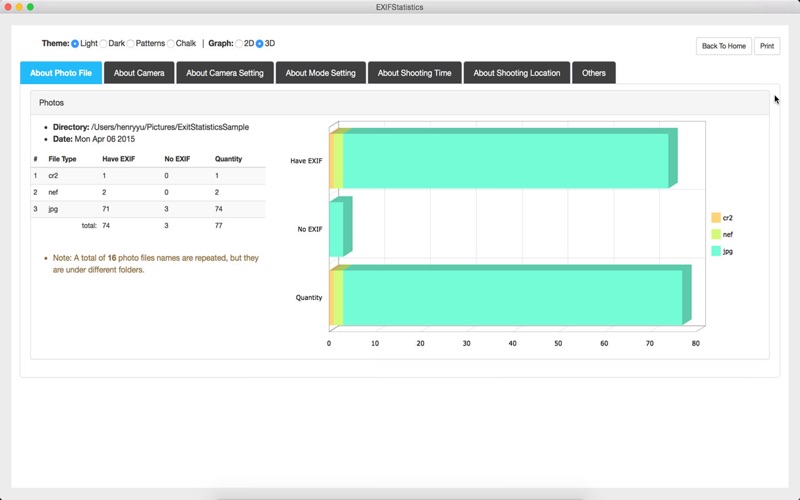Minimize the EXIFStatistics window
The image size is (800, 500).
[19, 7]
